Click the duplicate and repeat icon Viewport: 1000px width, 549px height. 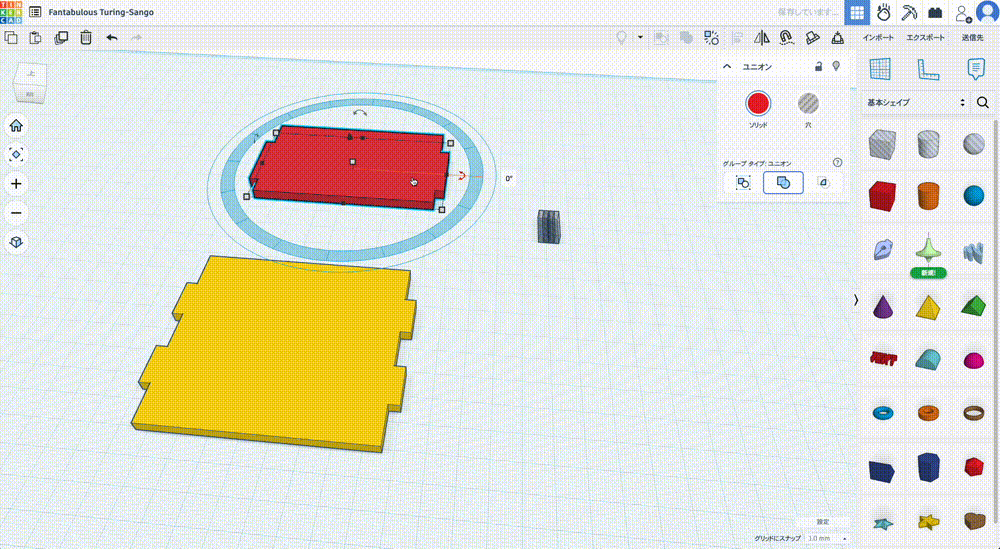click(61, 38)
